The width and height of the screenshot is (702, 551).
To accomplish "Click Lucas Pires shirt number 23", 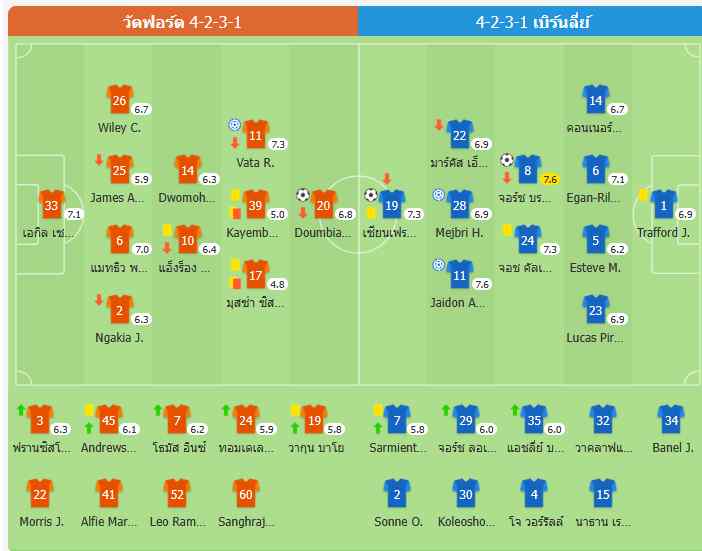I will pos(595,310).
